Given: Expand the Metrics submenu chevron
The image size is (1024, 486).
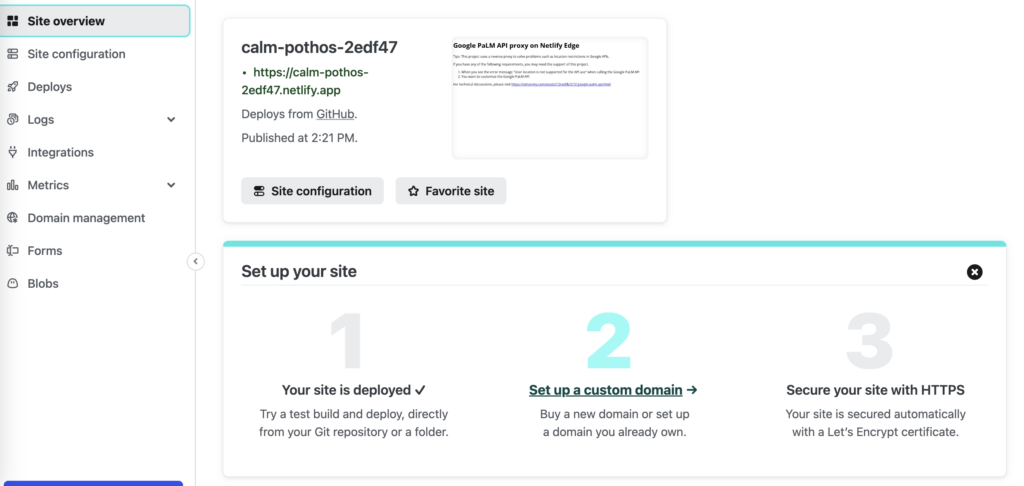Looking at the screenshot, I should click(x=171, y=185).
